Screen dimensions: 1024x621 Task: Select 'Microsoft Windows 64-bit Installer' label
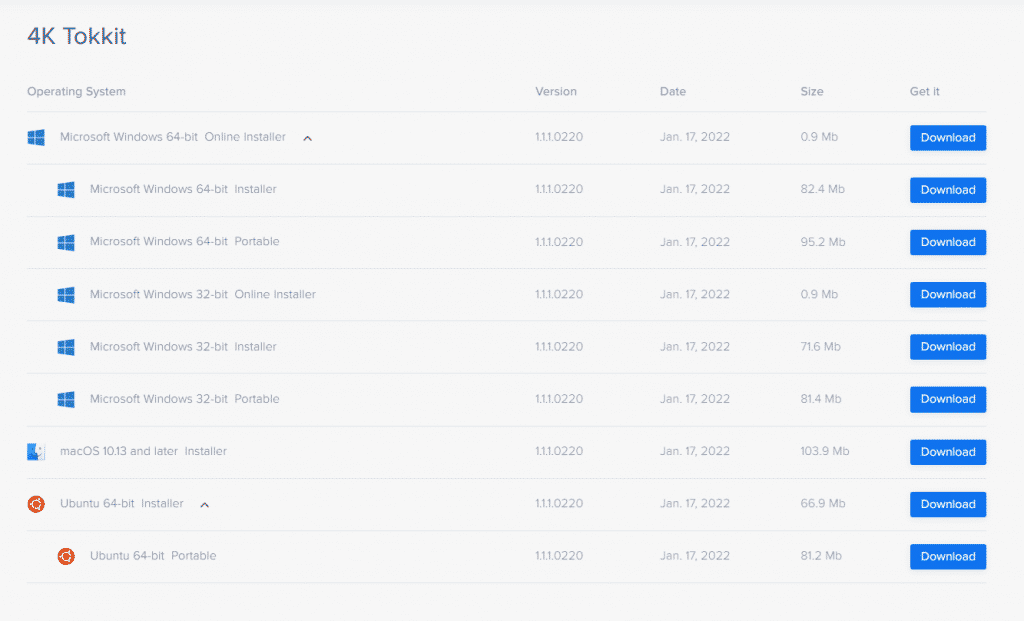(x=183, y=189)
